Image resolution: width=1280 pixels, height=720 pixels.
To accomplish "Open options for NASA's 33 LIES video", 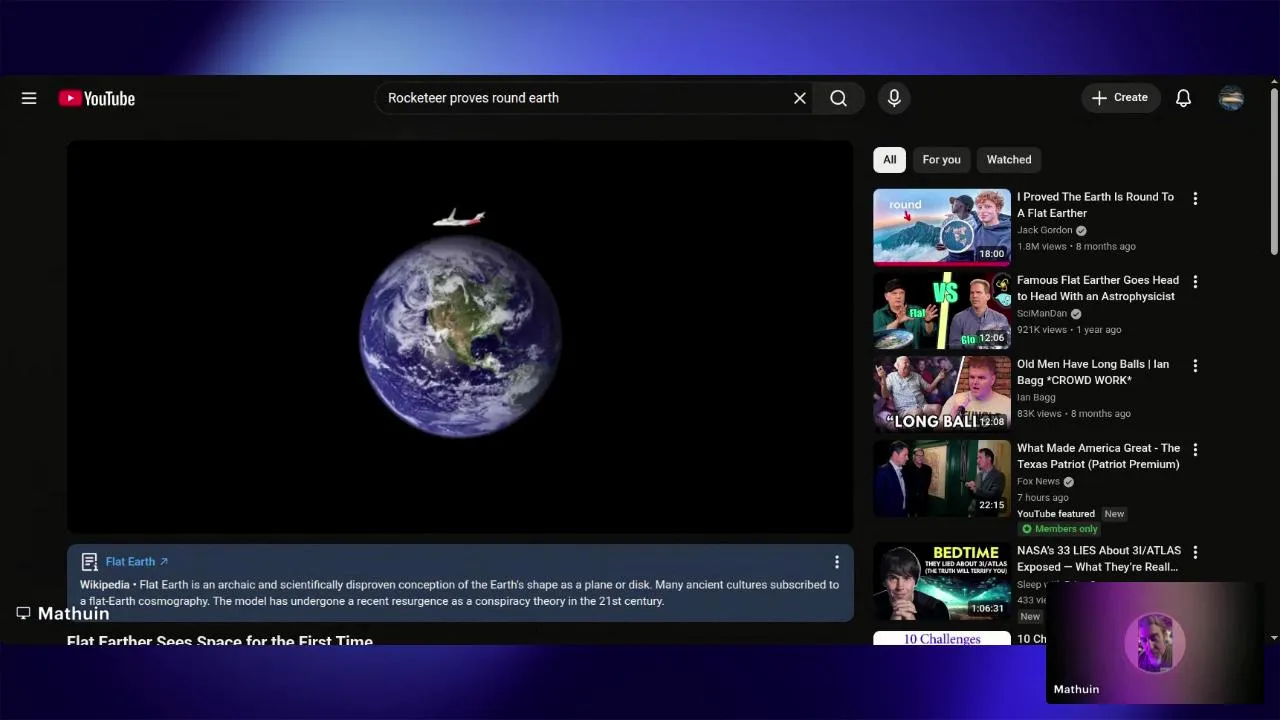I will click(x=1195, y=552).
